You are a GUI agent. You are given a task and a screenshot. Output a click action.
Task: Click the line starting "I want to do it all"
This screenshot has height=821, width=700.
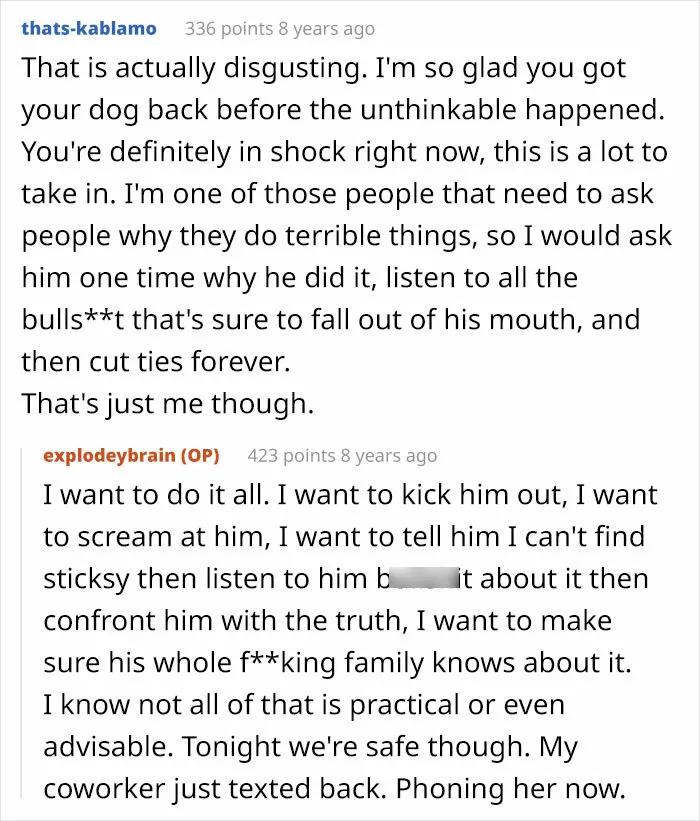tap(350, 495)
